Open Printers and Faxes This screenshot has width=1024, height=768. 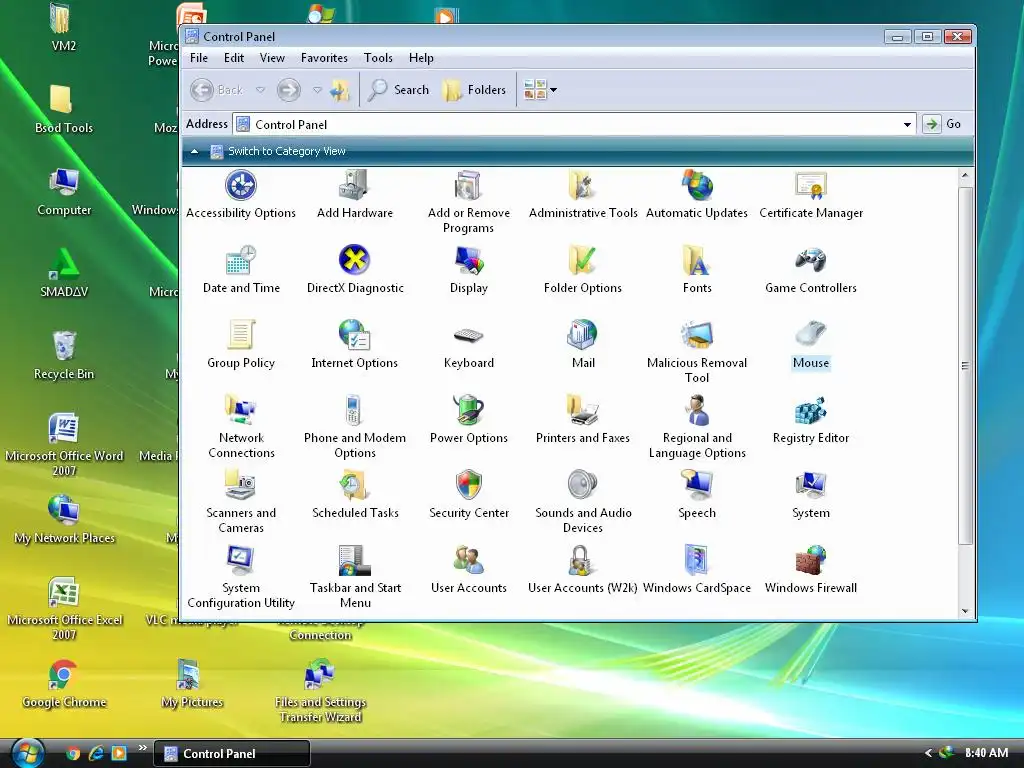point(583,420)
